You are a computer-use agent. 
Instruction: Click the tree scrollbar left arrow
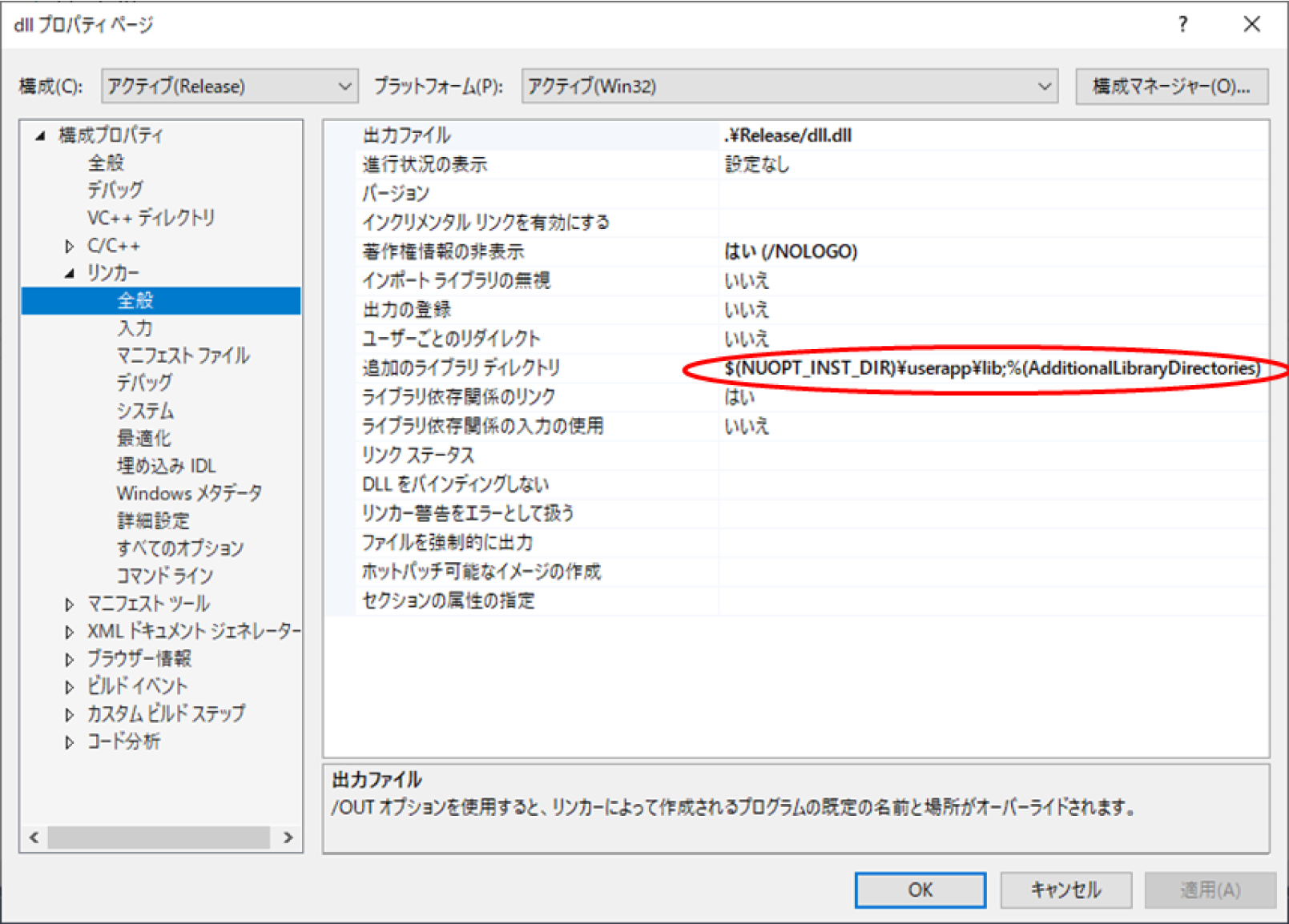[34, 838]
